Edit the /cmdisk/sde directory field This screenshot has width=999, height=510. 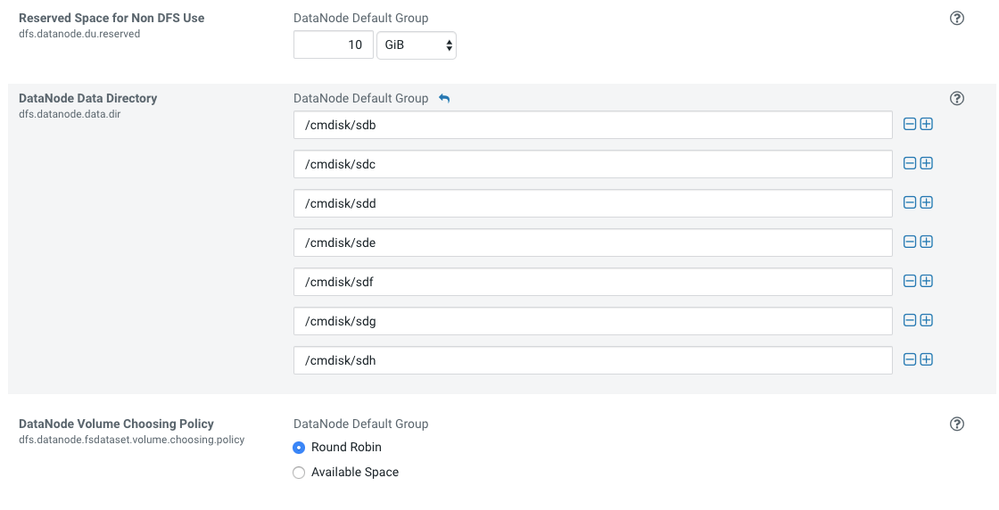[x=593, y=242]
